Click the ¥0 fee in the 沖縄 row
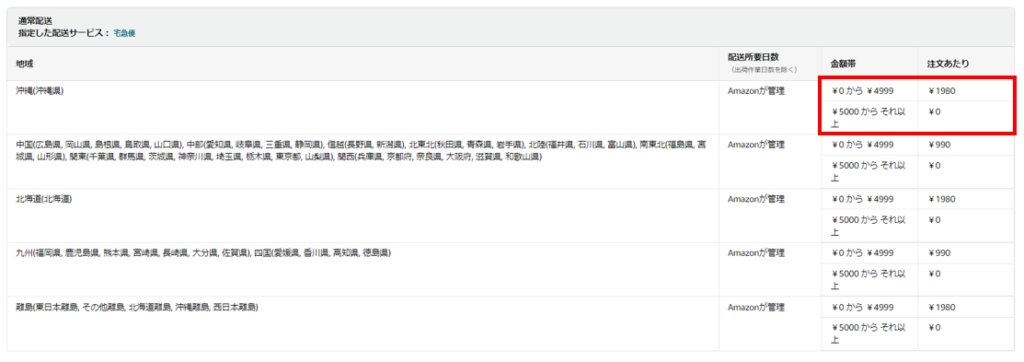Image resolution: width=1024 pixels, height=362 pixels. pyautogui.click(x=935, y=112)
